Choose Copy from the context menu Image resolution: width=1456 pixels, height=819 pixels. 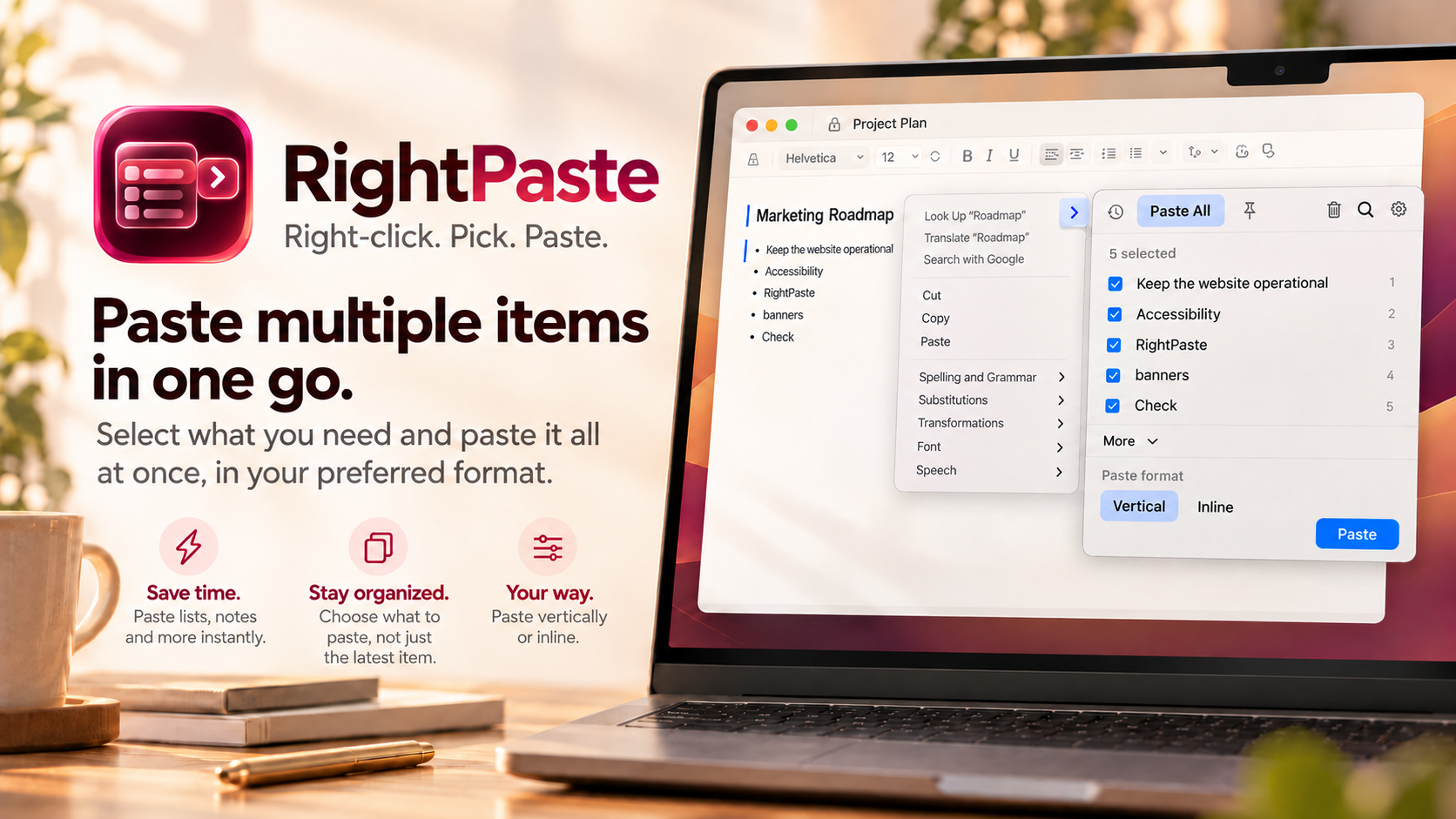point(935,319)
